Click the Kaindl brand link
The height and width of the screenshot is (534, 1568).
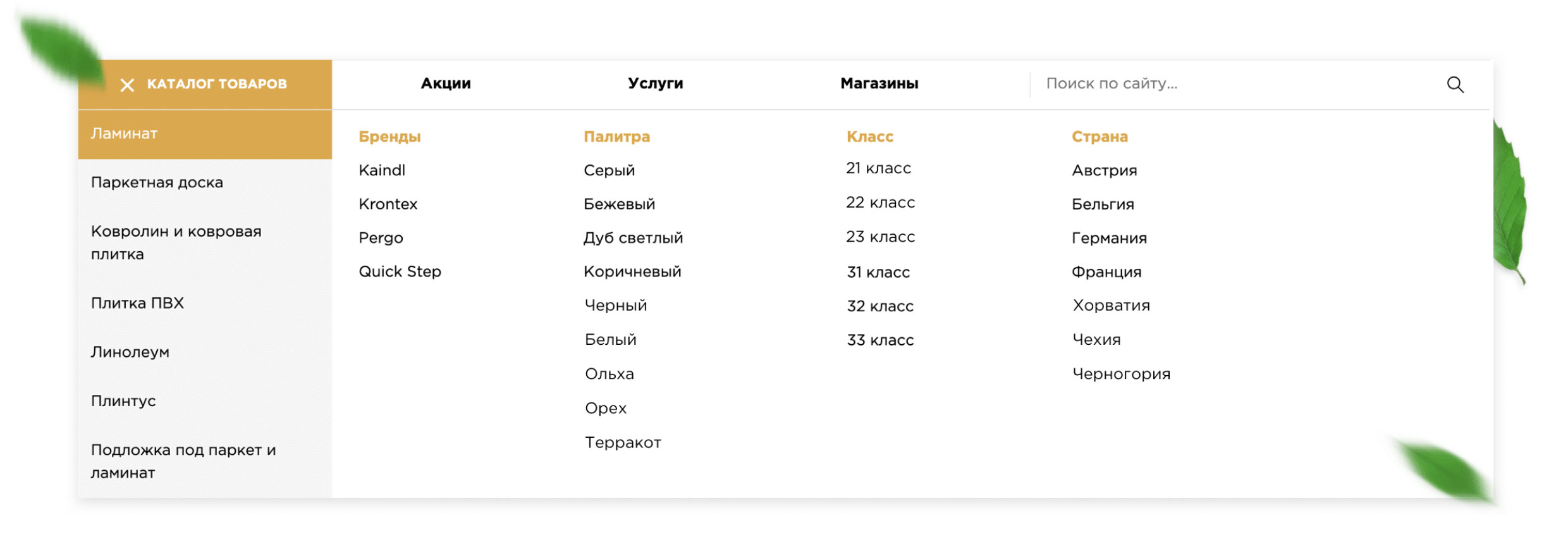coord(382,170)
